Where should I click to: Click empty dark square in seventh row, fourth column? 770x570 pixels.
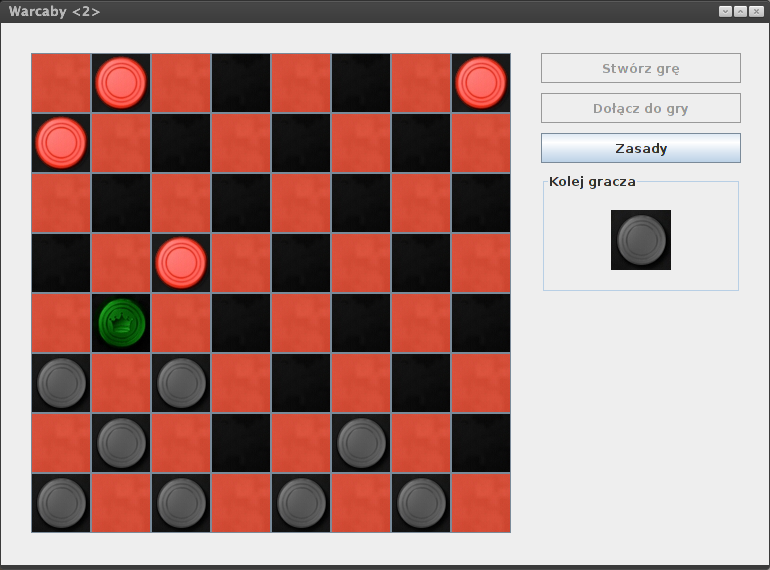(241, 443)
